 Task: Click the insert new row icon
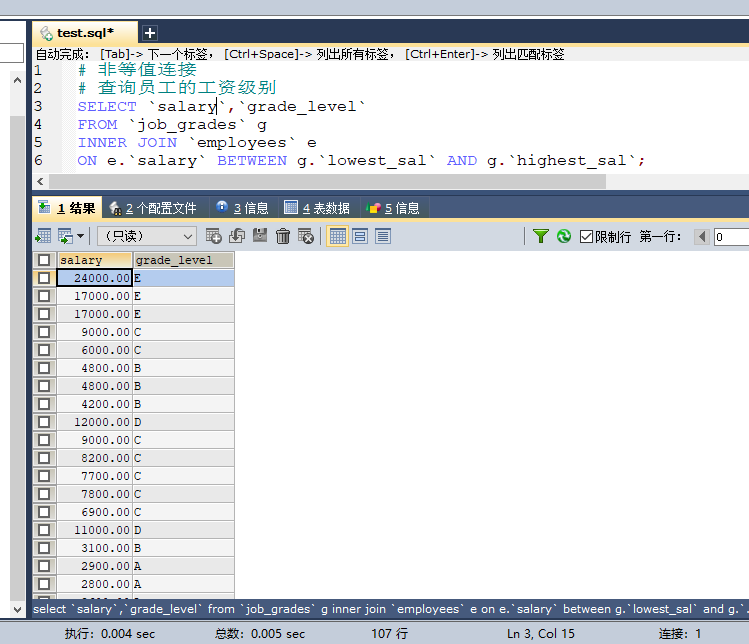coord(213,236)
